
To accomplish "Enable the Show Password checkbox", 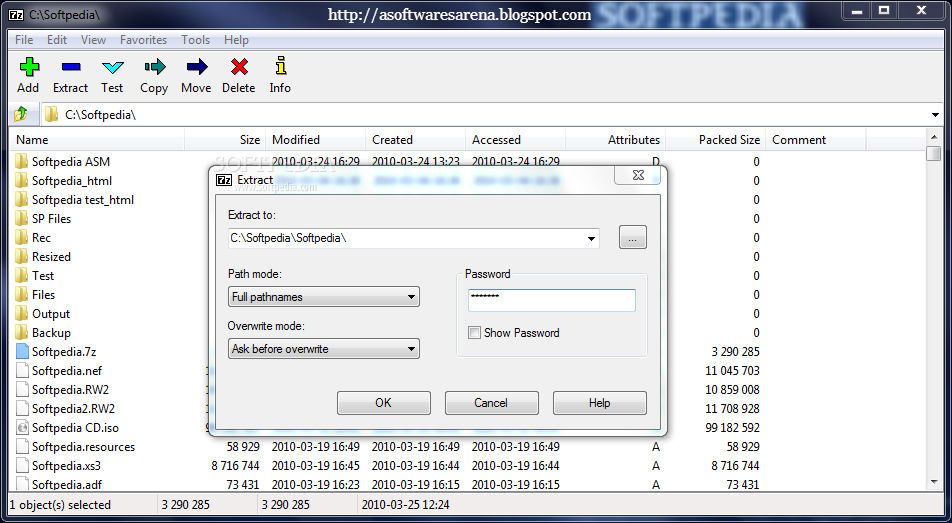I will click(474, 332).
